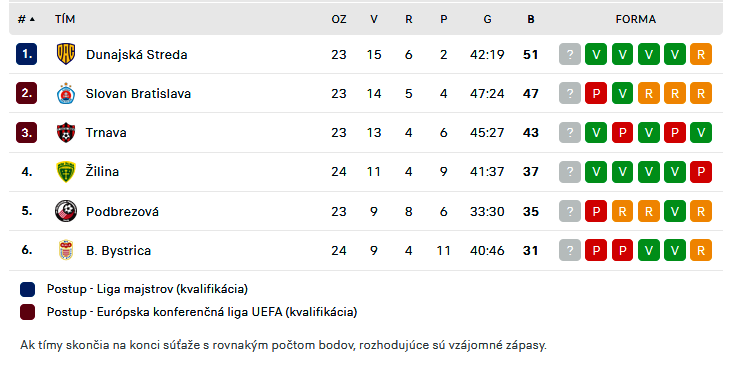
Task: Click the B. Bystrica team crest
Action: 66,250
